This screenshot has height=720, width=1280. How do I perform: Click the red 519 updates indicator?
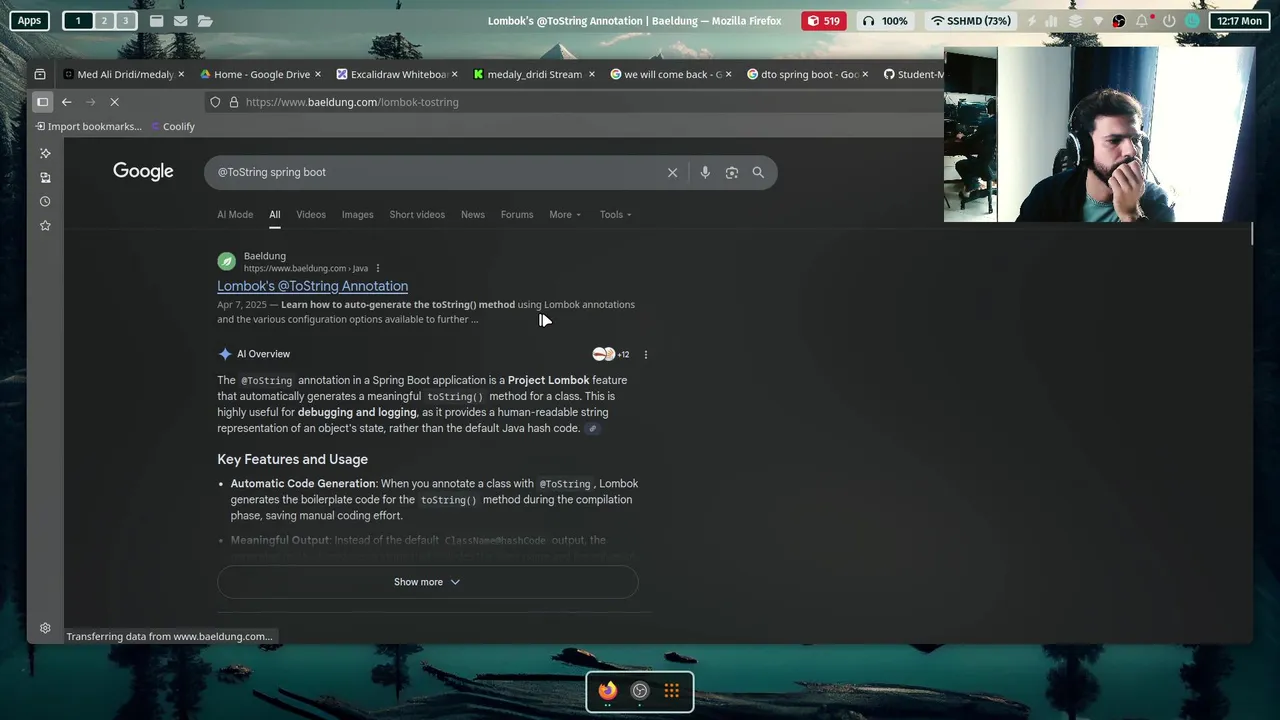(x=823, y=20)
